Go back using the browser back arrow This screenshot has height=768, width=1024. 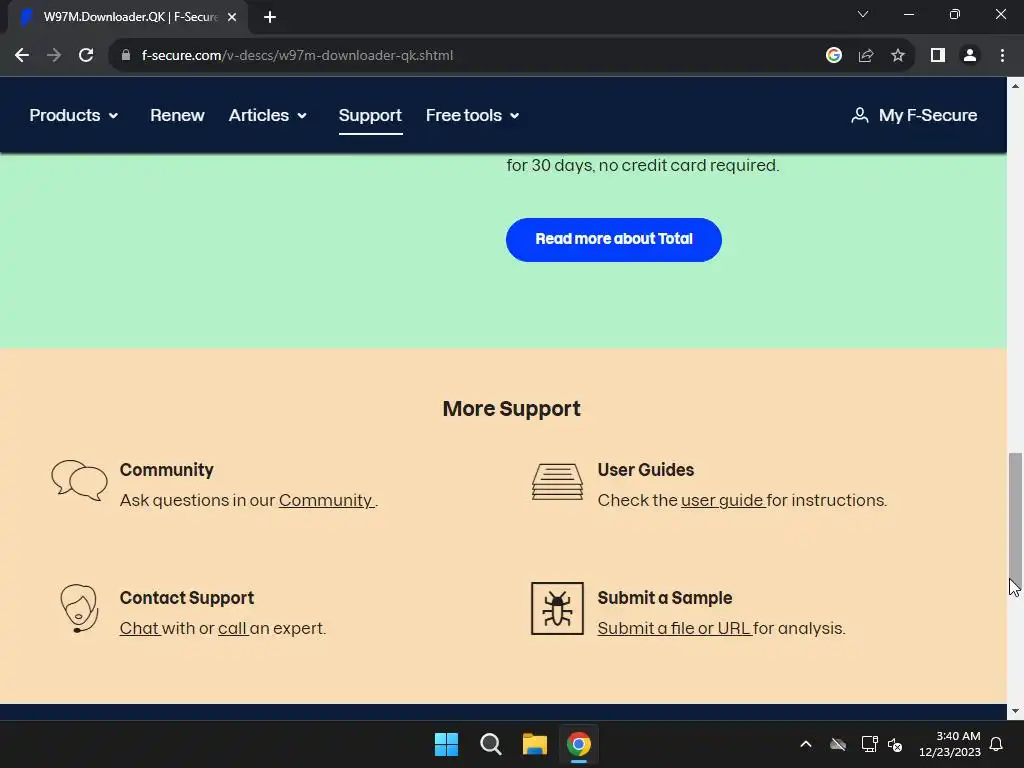(x=22, y=56)
